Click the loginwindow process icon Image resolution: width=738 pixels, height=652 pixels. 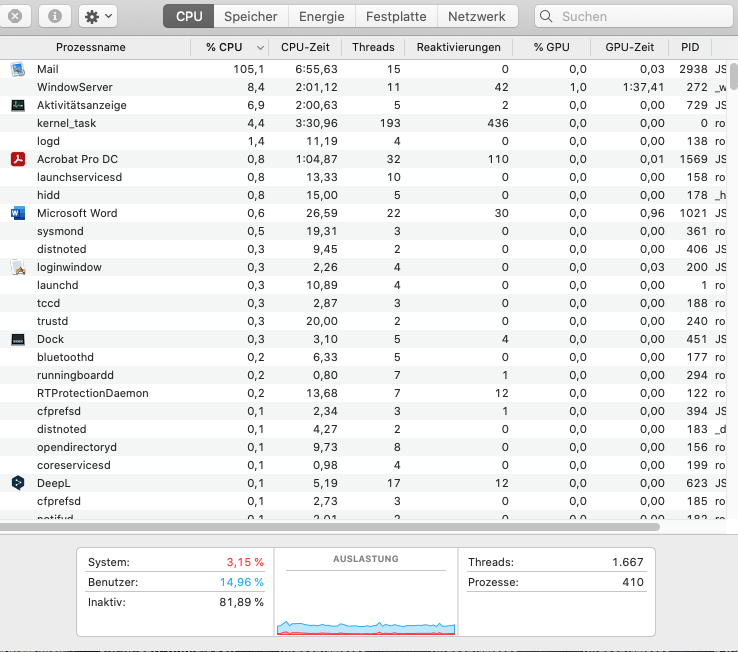tap(18, 267)
